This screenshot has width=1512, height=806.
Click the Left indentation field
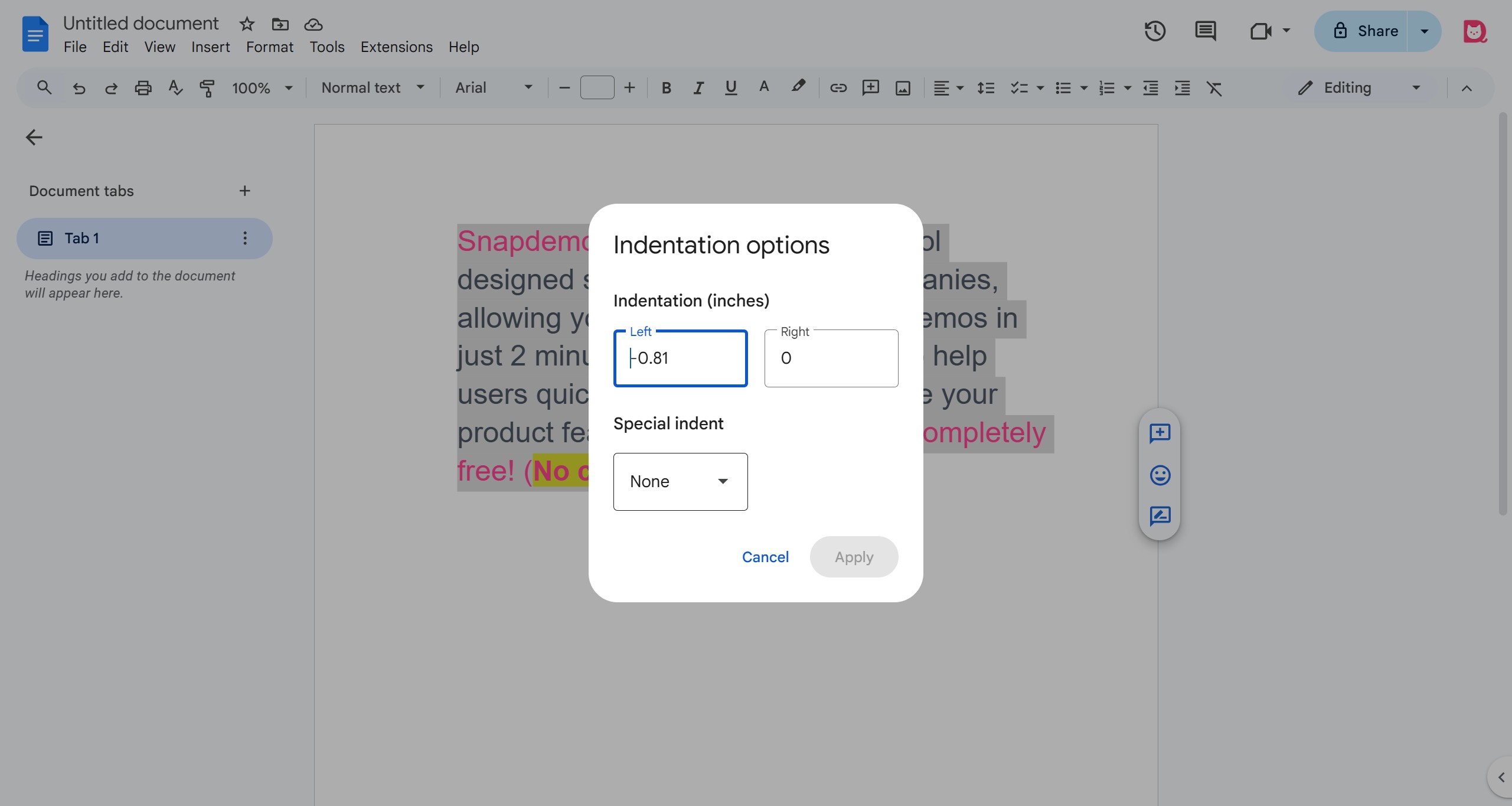680,358
